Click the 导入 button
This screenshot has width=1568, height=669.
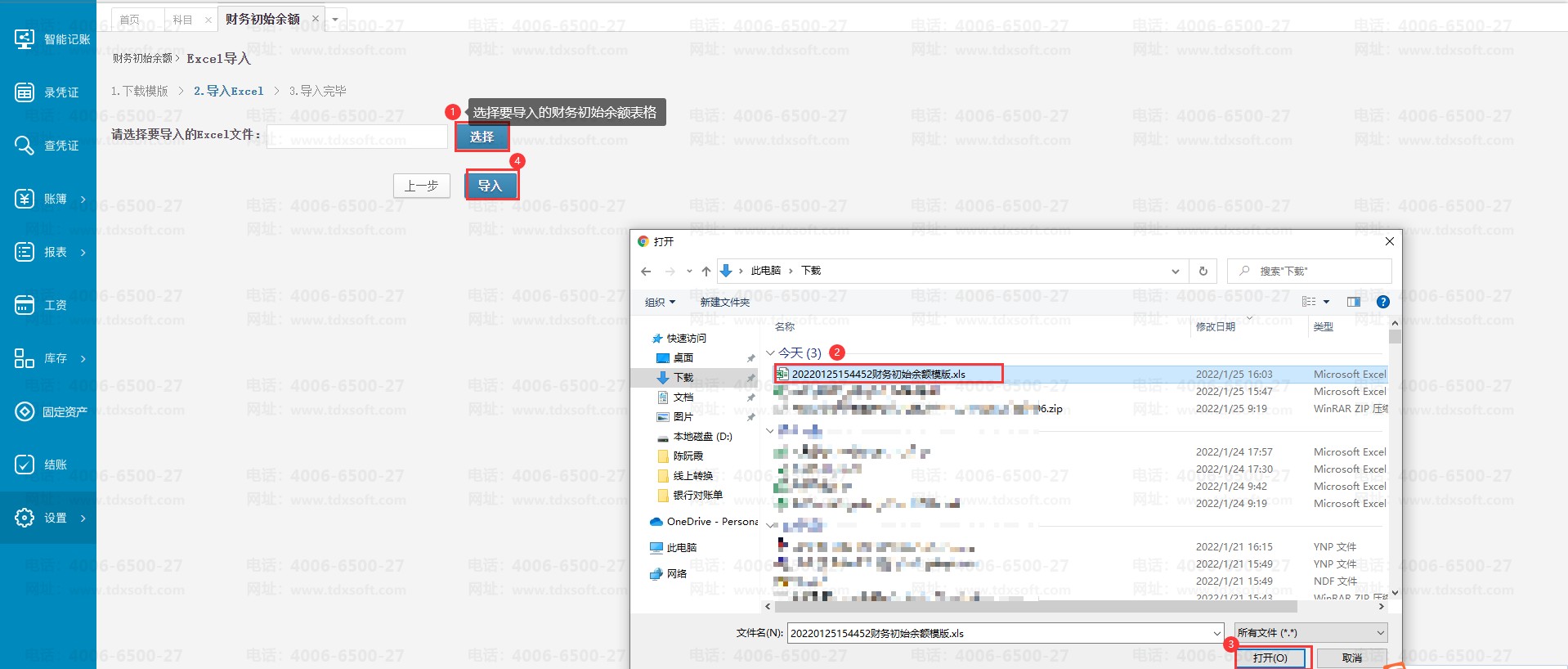pyautogui.click(x=491, y=186)
